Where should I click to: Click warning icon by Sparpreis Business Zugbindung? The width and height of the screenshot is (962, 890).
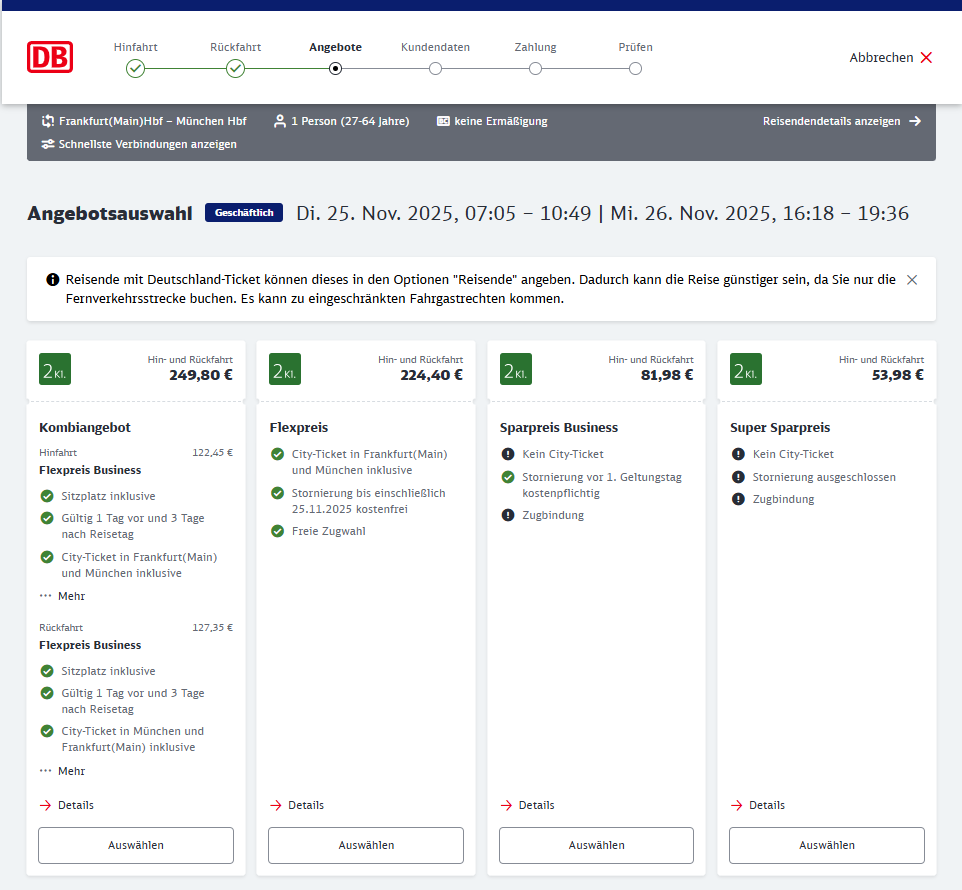508,515
